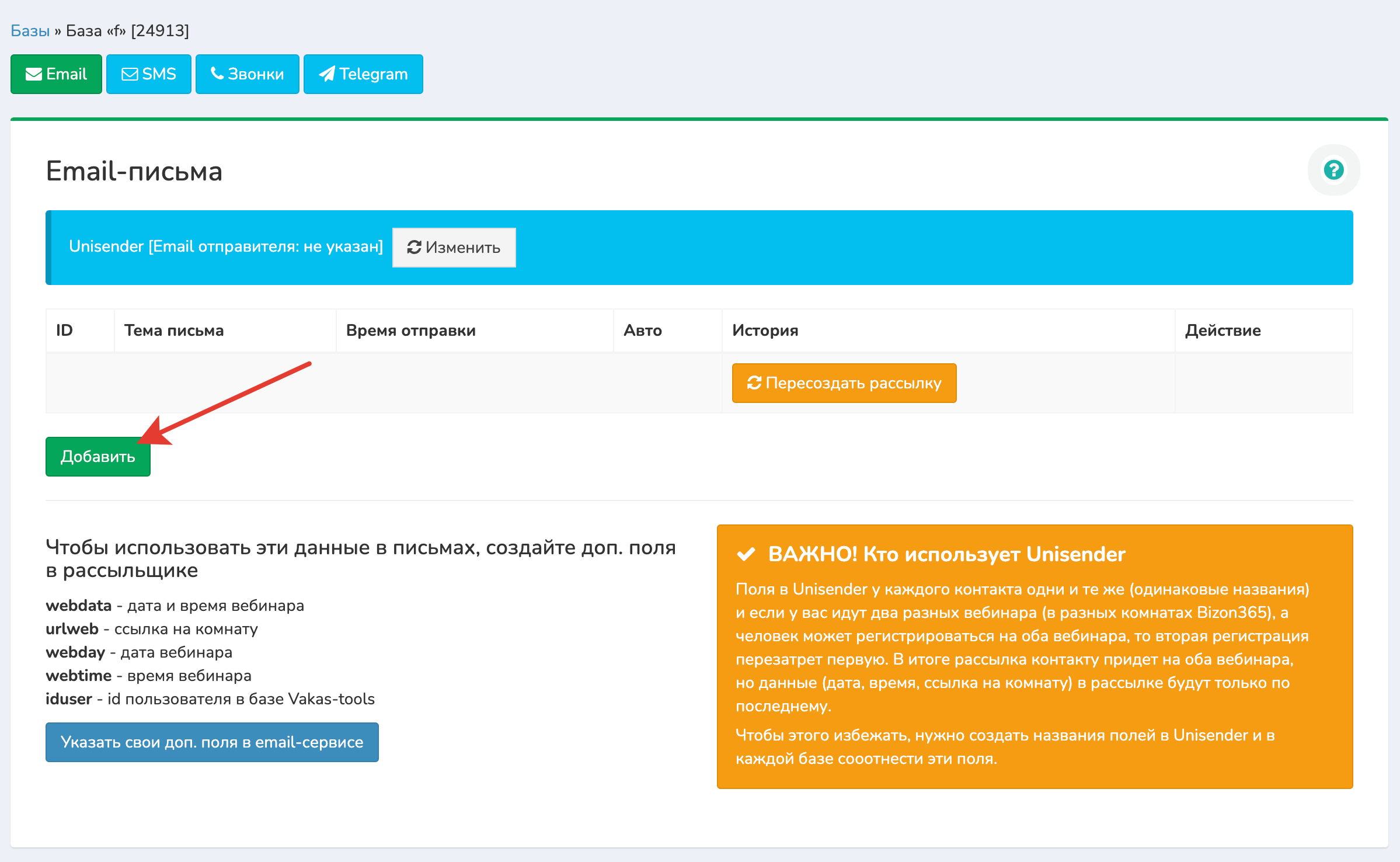1400x862 pixels.
Task: Click the Тема письма column header
Action: point(174,331)
